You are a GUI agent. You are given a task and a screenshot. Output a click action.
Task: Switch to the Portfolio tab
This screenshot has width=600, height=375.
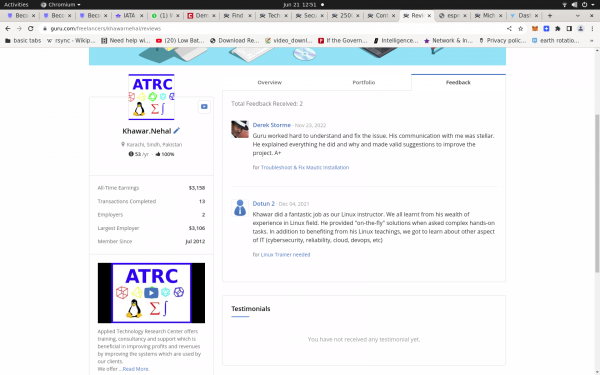tap(364, 82)
